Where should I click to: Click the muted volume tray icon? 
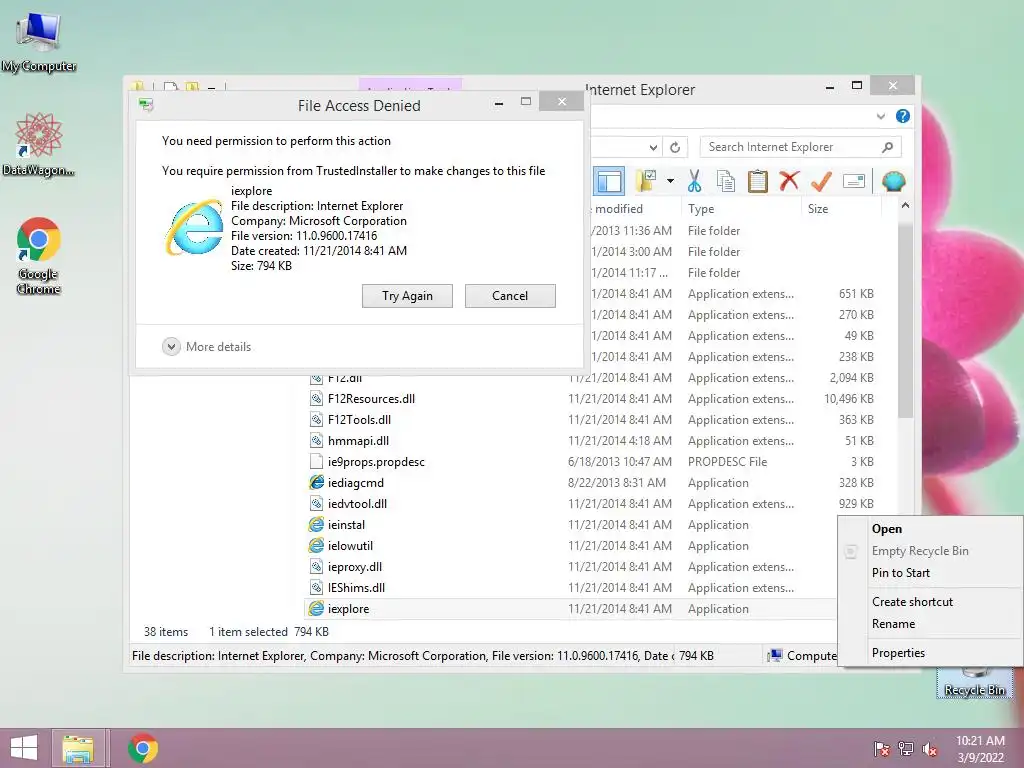[930, 749]
